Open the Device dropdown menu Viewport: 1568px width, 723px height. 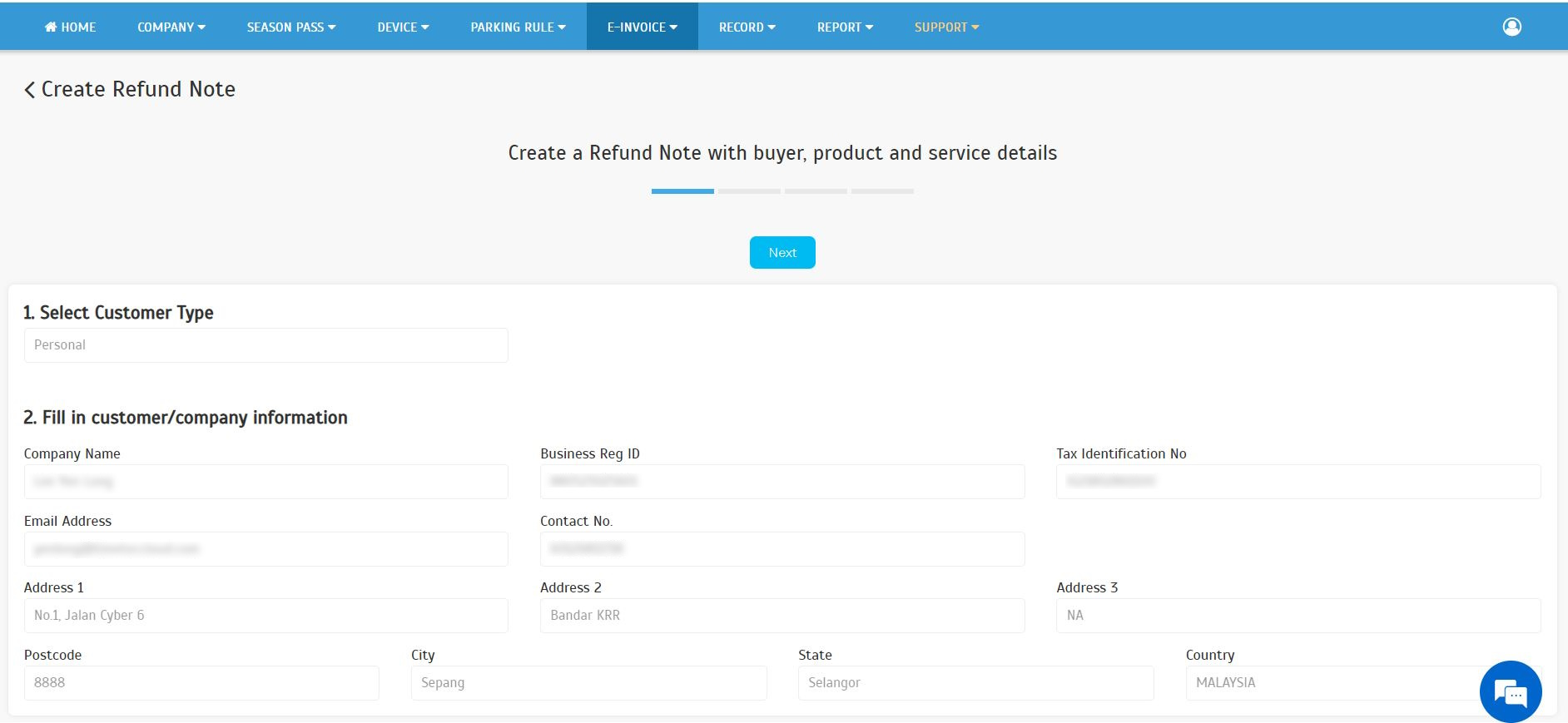point(403,27)
